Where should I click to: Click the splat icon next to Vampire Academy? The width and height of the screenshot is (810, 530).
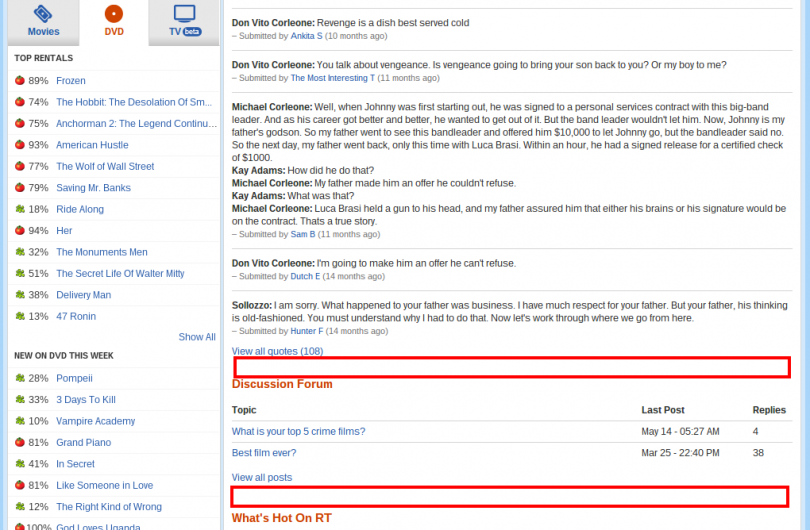pos(20,421)
